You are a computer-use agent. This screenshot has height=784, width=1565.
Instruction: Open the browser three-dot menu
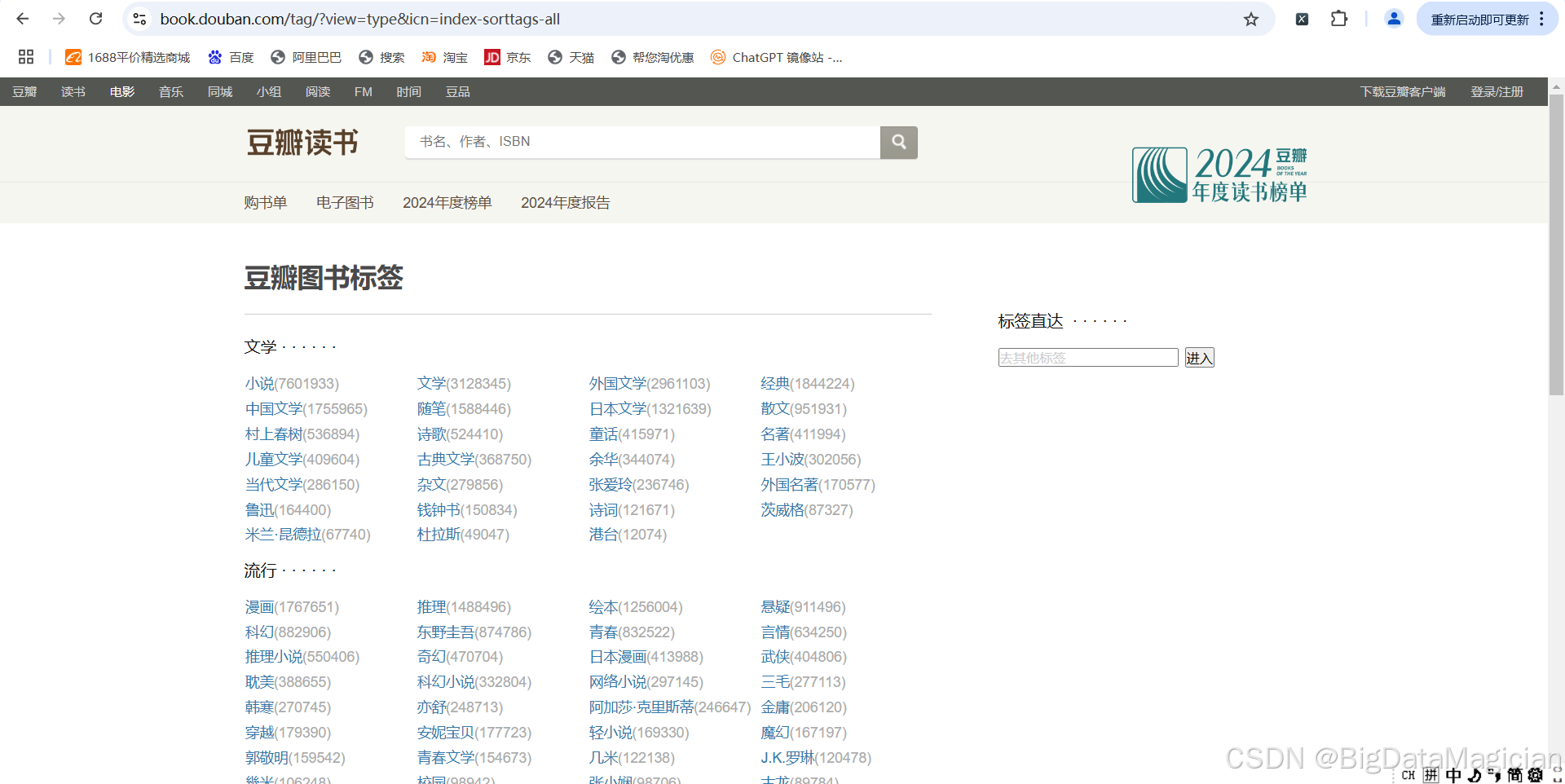tap(1541, 19)
